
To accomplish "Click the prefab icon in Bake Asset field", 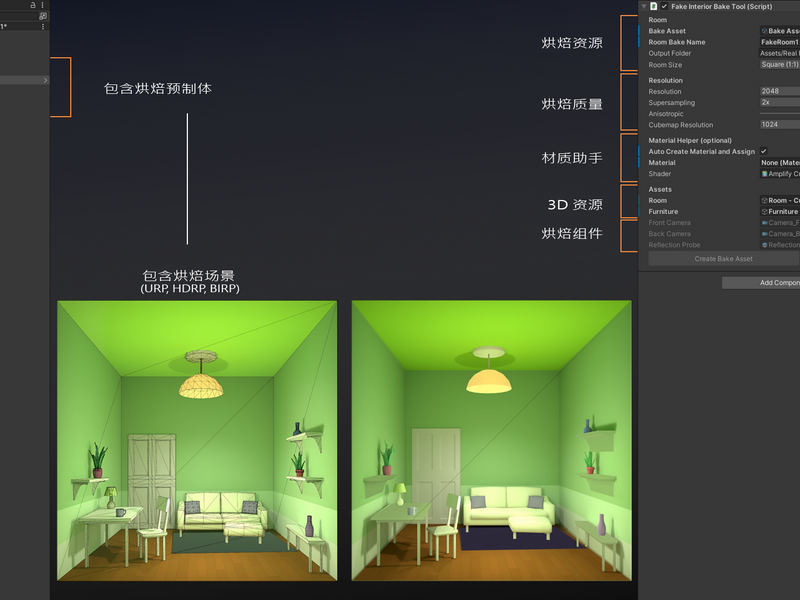I will [764, 31].
